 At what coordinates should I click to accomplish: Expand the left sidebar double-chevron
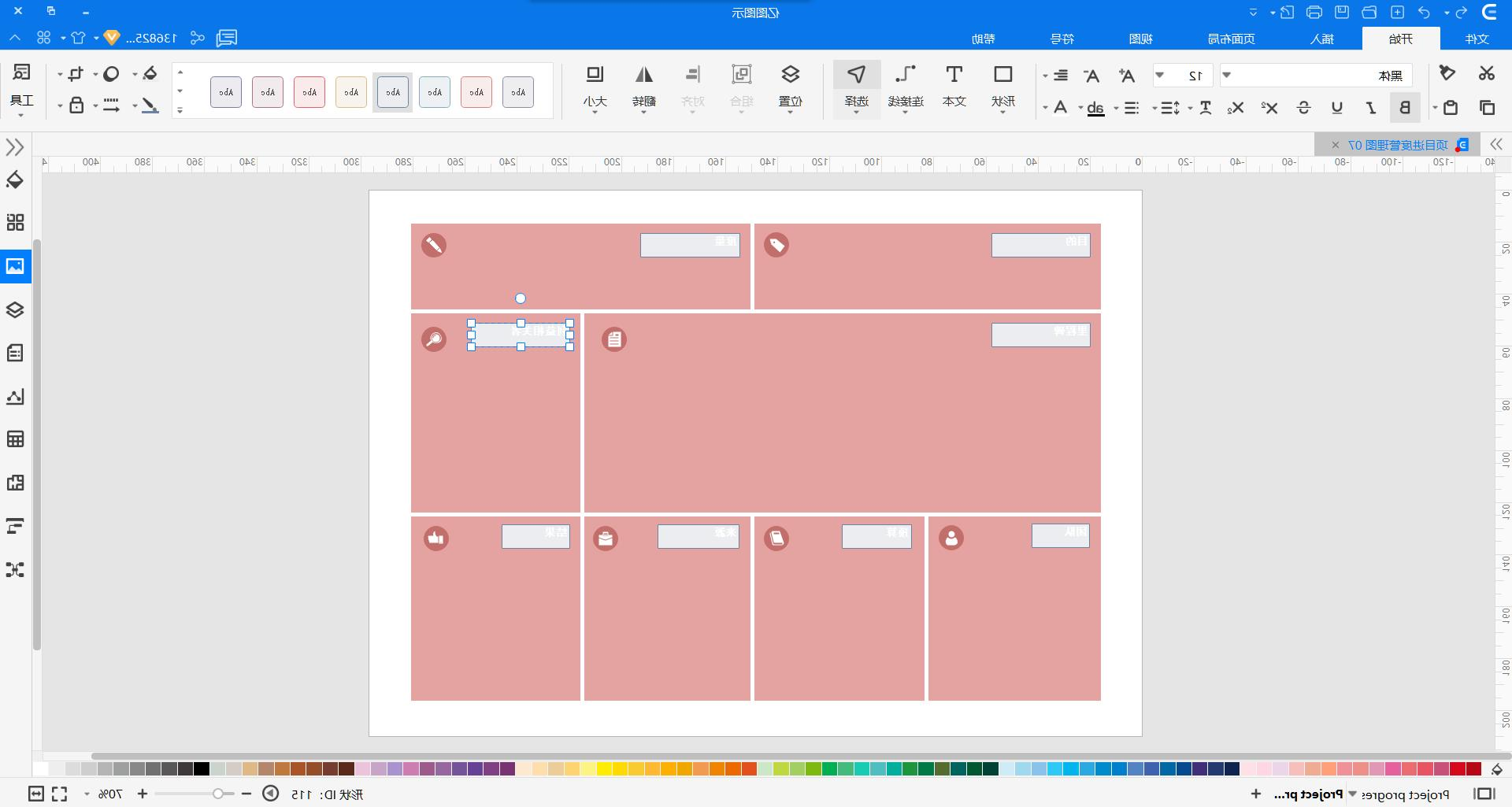coord(15,147)
